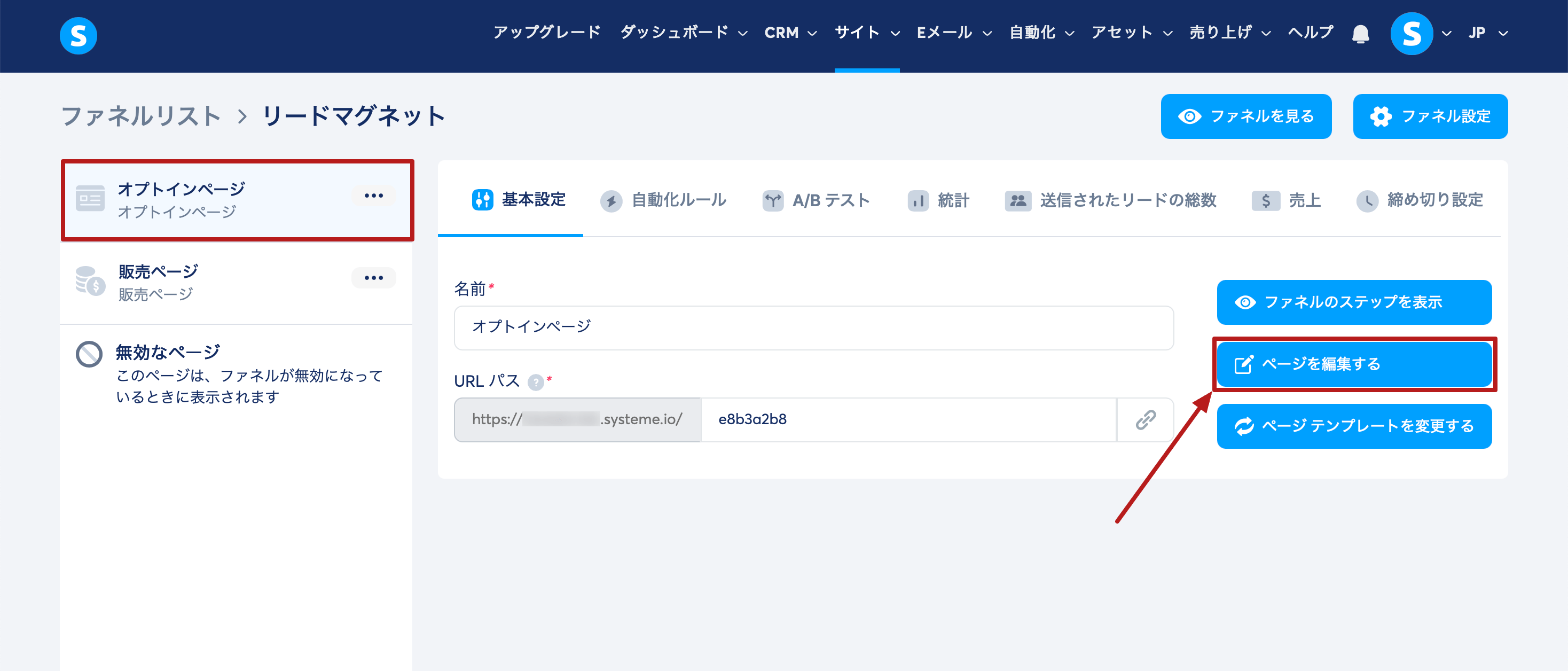This screenshot has height=671, width=1568.
Task: Click ファネル設定 button
Action: click(1429, 116)
